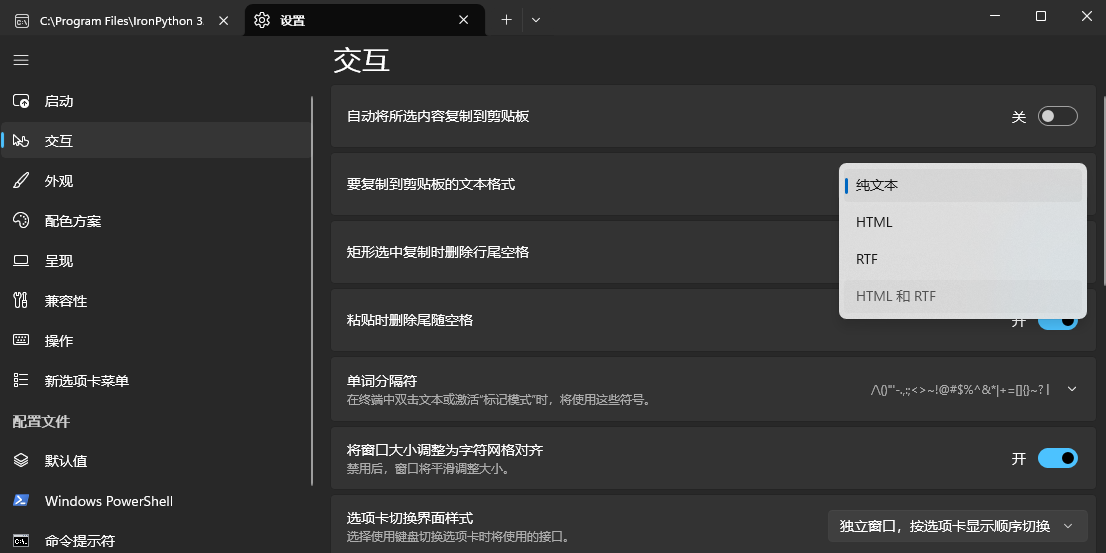This screenshot has width=1106, height=553.
Task: Select the 外观 (Appearance) brush icon
Action: 21,181
